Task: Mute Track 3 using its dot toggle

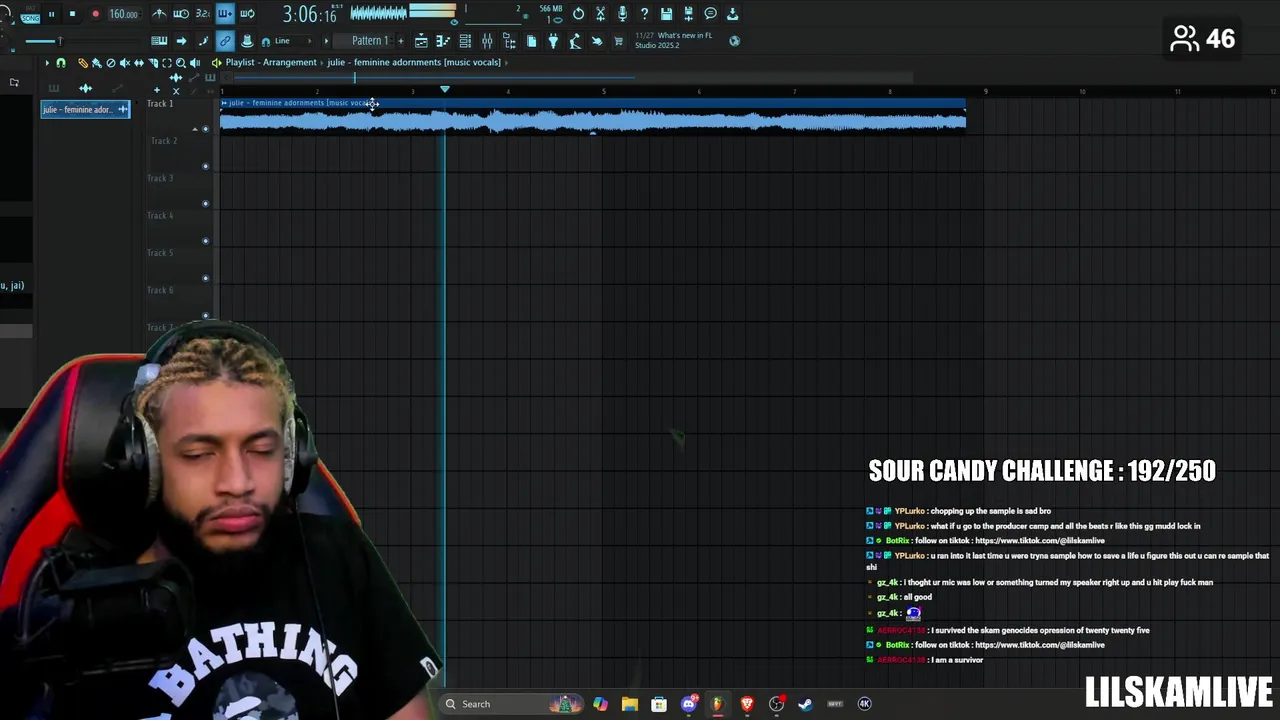Action: (x=206, y=203)
